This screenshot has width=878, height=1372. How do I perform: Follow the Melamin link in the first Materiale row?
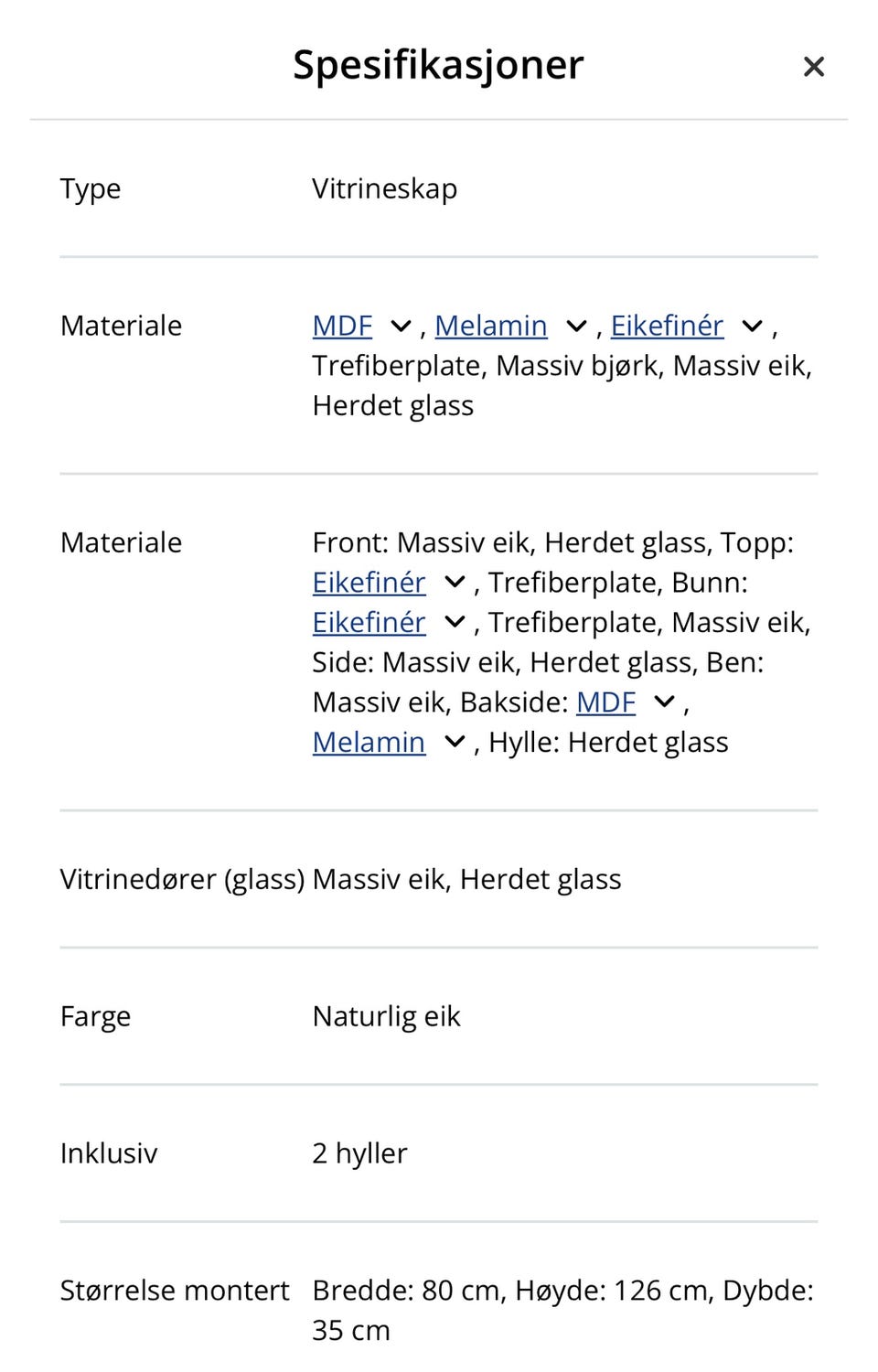[491, 326]
